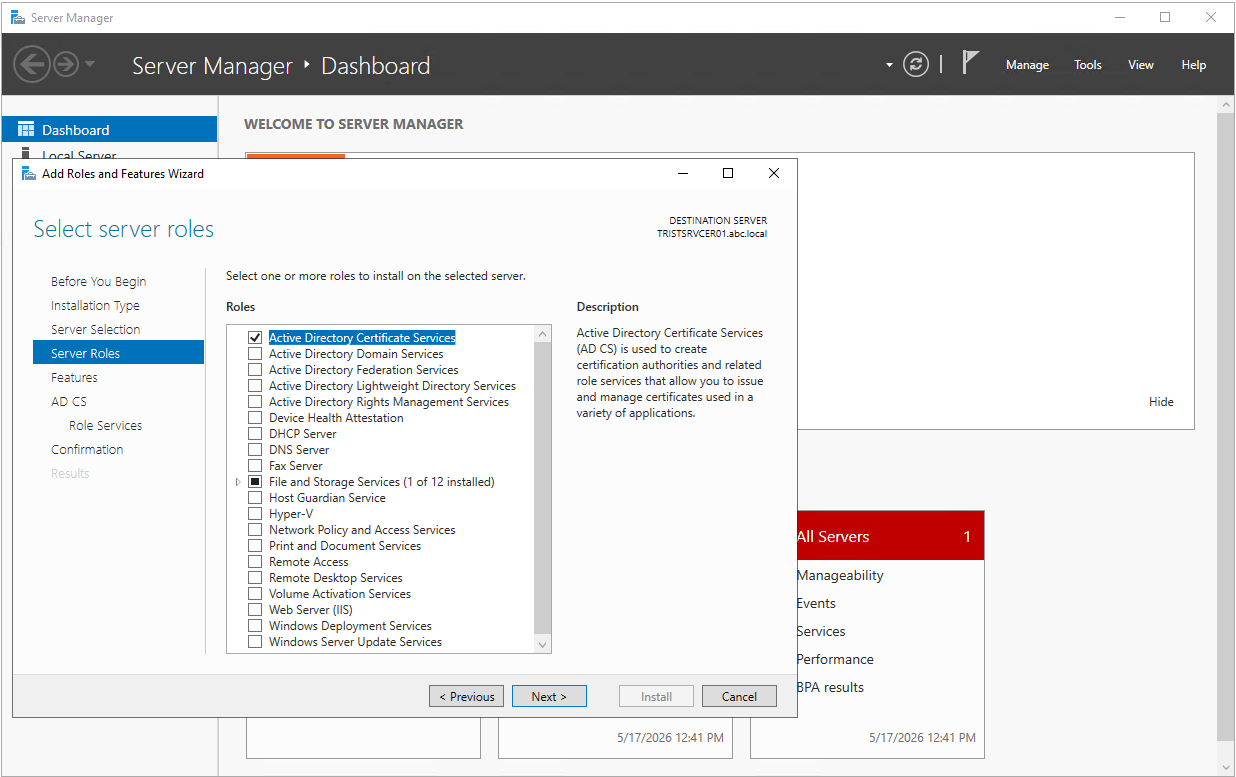Click the DESTINATION SERVER name TRISTSRVCER01.abc.local
Viewport: 1236px width, 777px height.
click(712, 233)
